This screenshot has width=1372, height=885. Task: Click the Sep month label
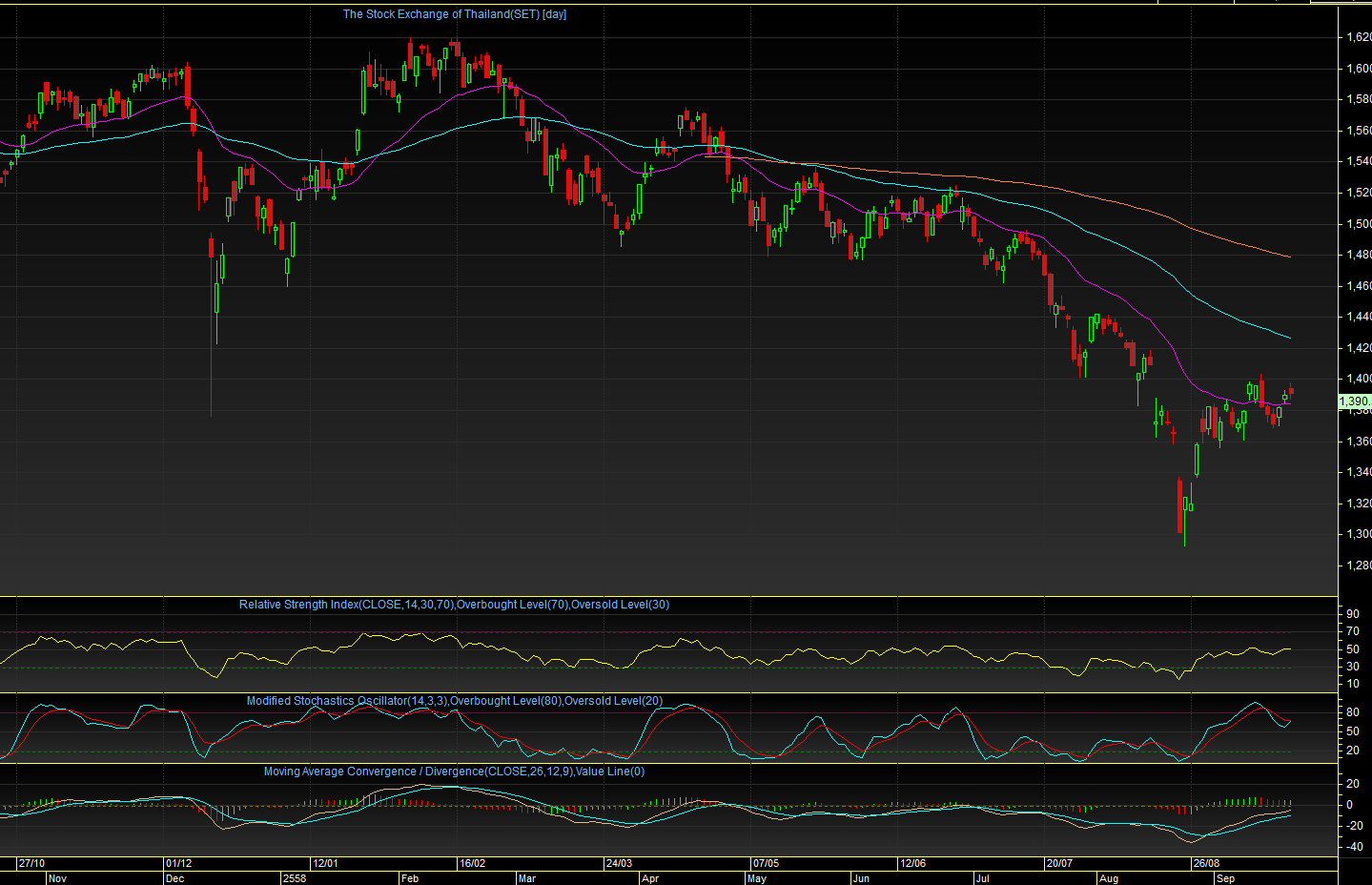1225,878
